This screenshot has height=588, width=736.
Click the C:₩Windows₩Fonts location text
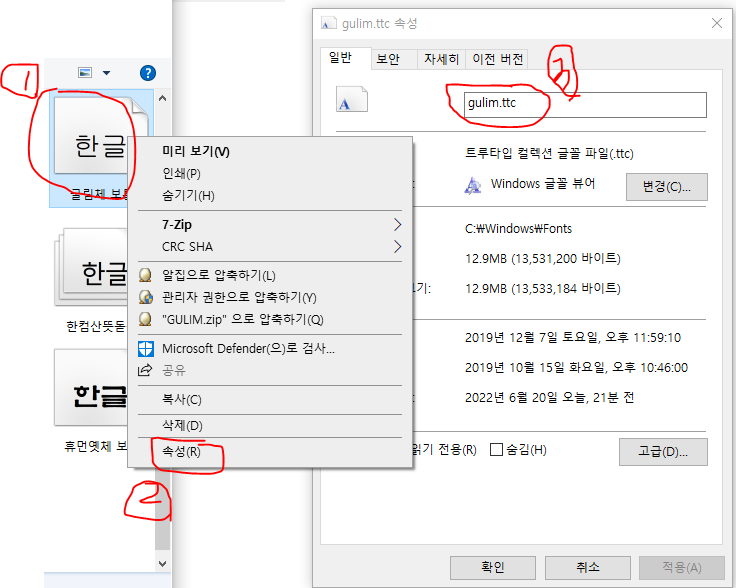[x=518, y=229]
